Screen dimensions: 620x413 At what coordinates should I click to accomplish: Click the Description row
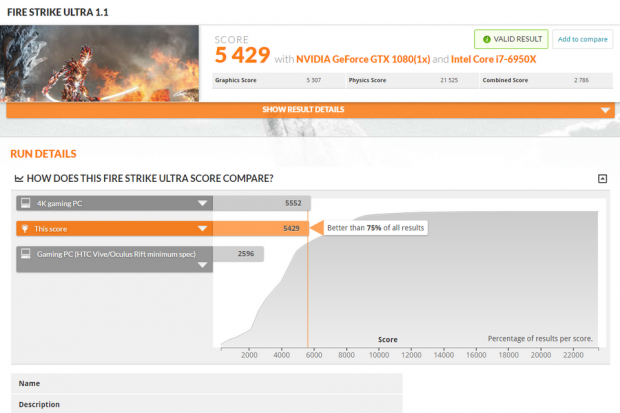click(x=40, y=404)
